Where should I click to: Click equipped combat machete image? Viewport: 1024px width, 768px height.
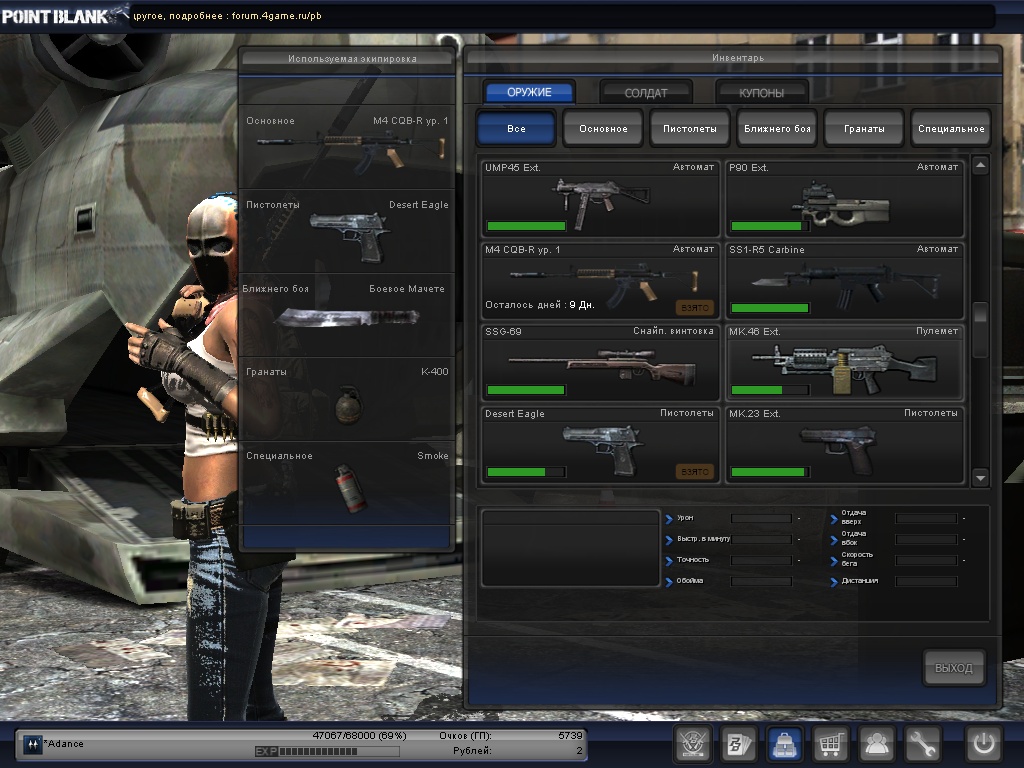pos(347,318)
